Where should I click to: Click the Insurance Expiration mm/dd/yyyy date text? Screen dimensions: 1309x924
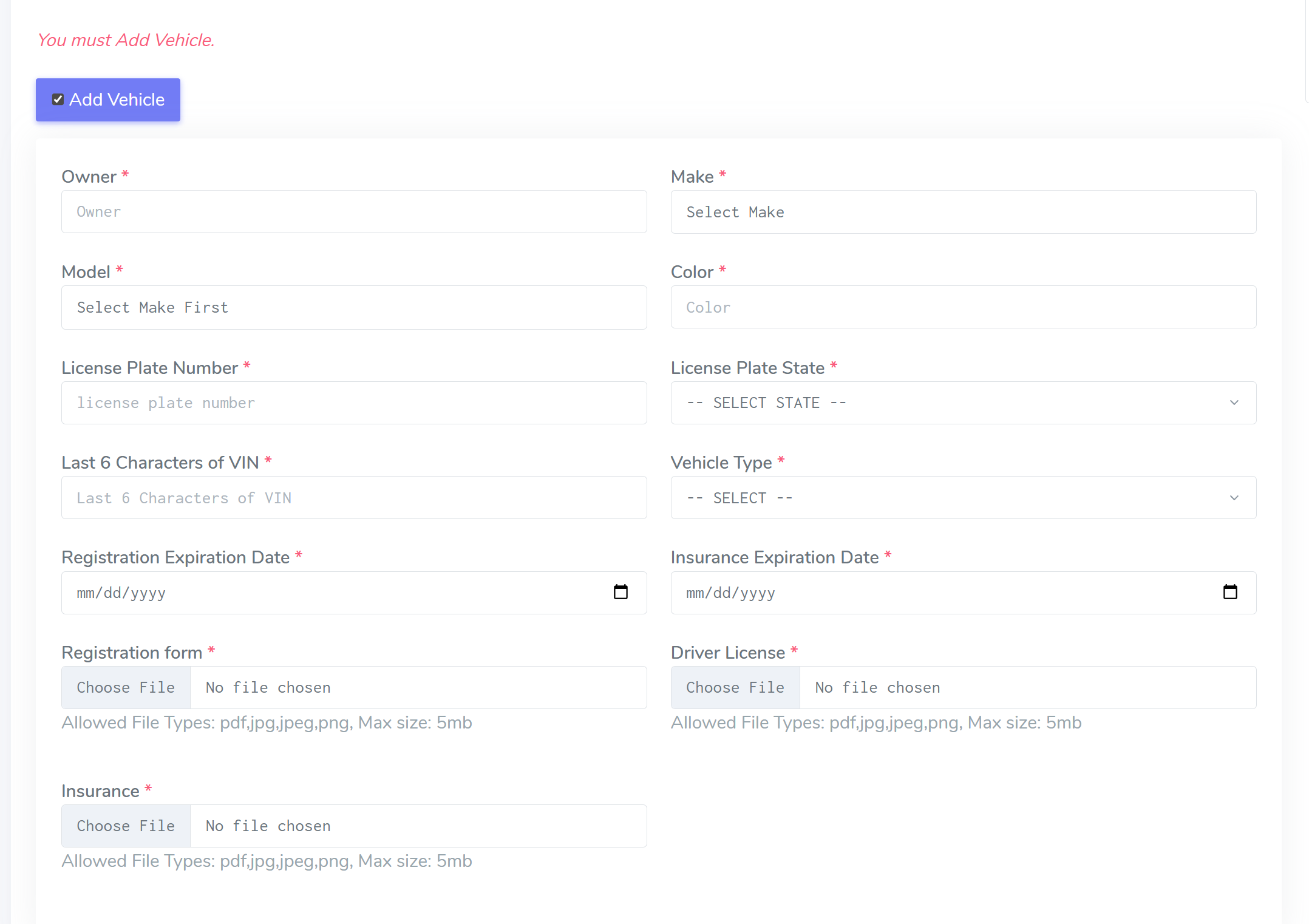point(730,593)
